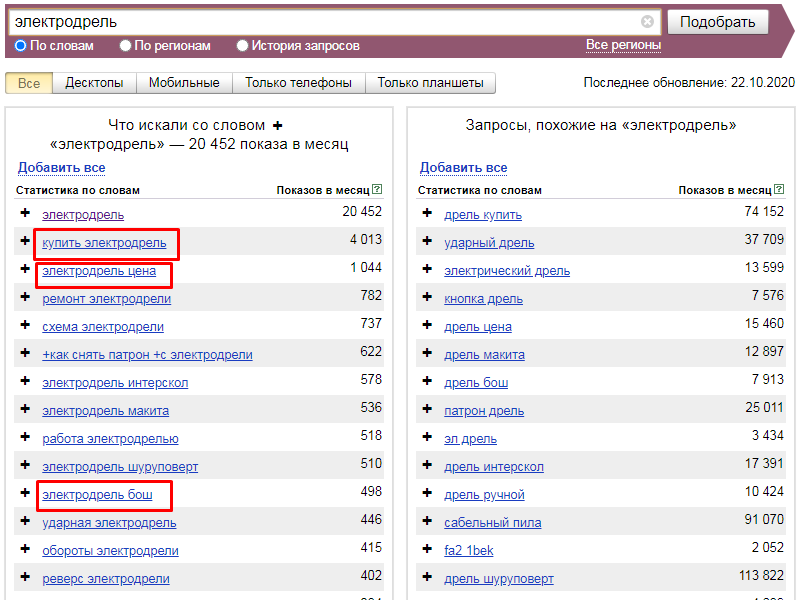
Task: Click into the search box containing 'электродрель'
Action: (x=320, y=21)
